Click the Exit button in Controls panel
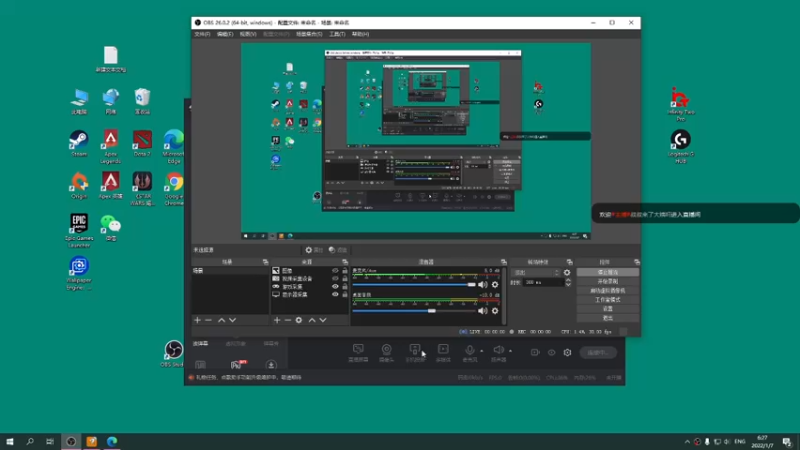The width and height of the screenshot is (800, 450). pos(608,318)
